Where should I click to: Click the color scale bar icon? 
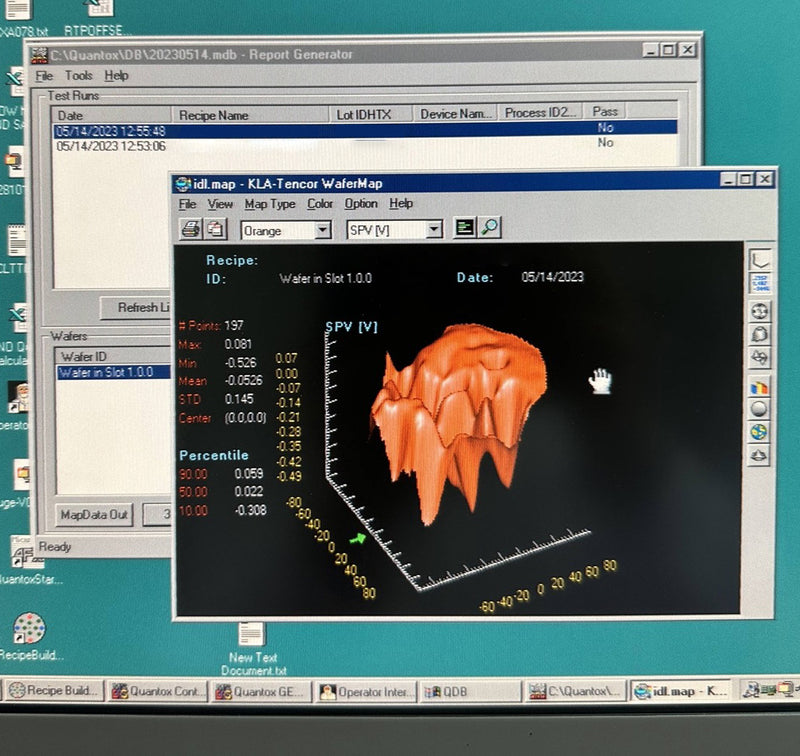pyautogui.click(x=759, y=388)
